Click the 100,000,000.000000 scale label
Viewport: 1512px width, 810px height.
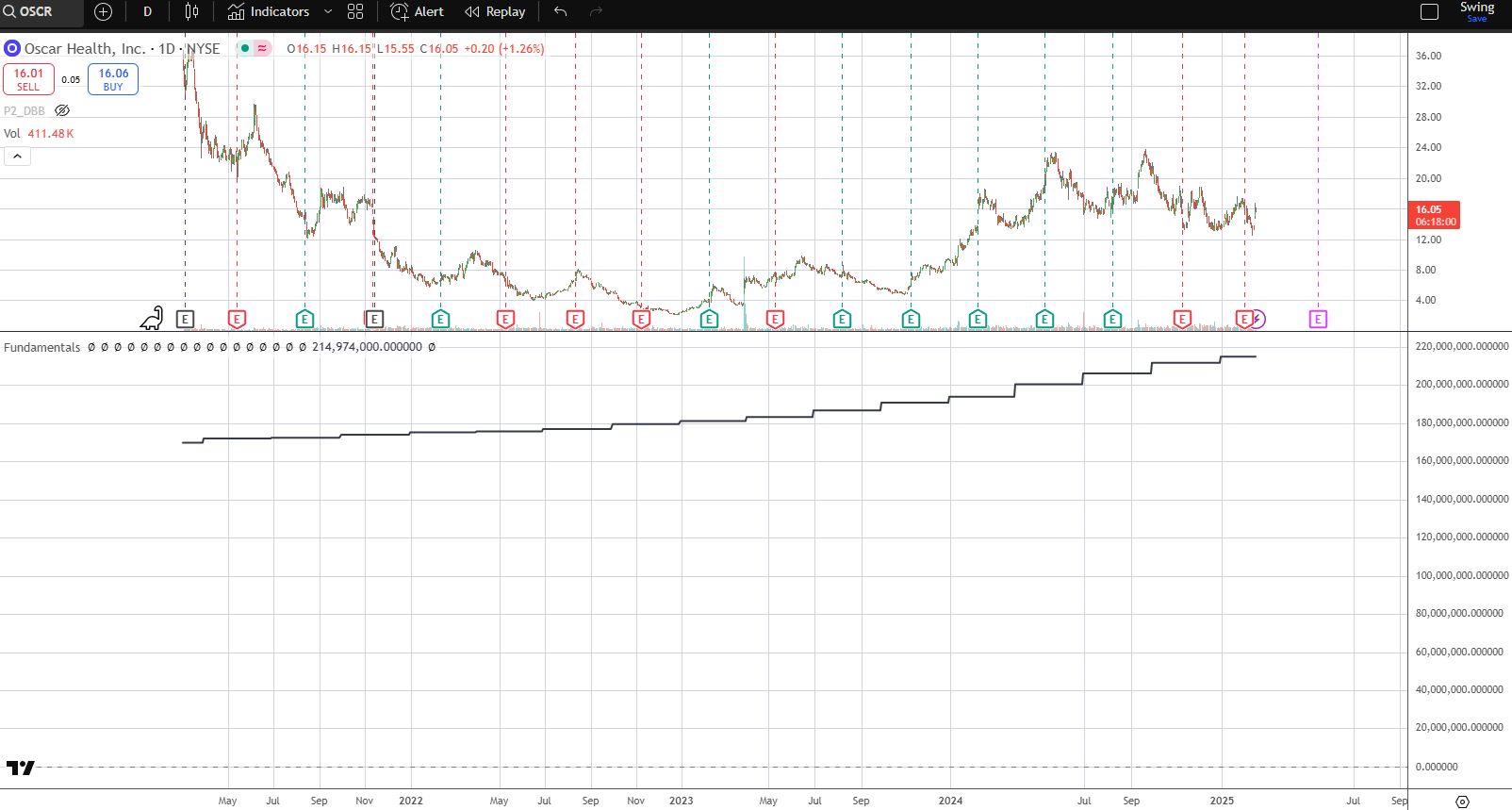click(1462, 575)
